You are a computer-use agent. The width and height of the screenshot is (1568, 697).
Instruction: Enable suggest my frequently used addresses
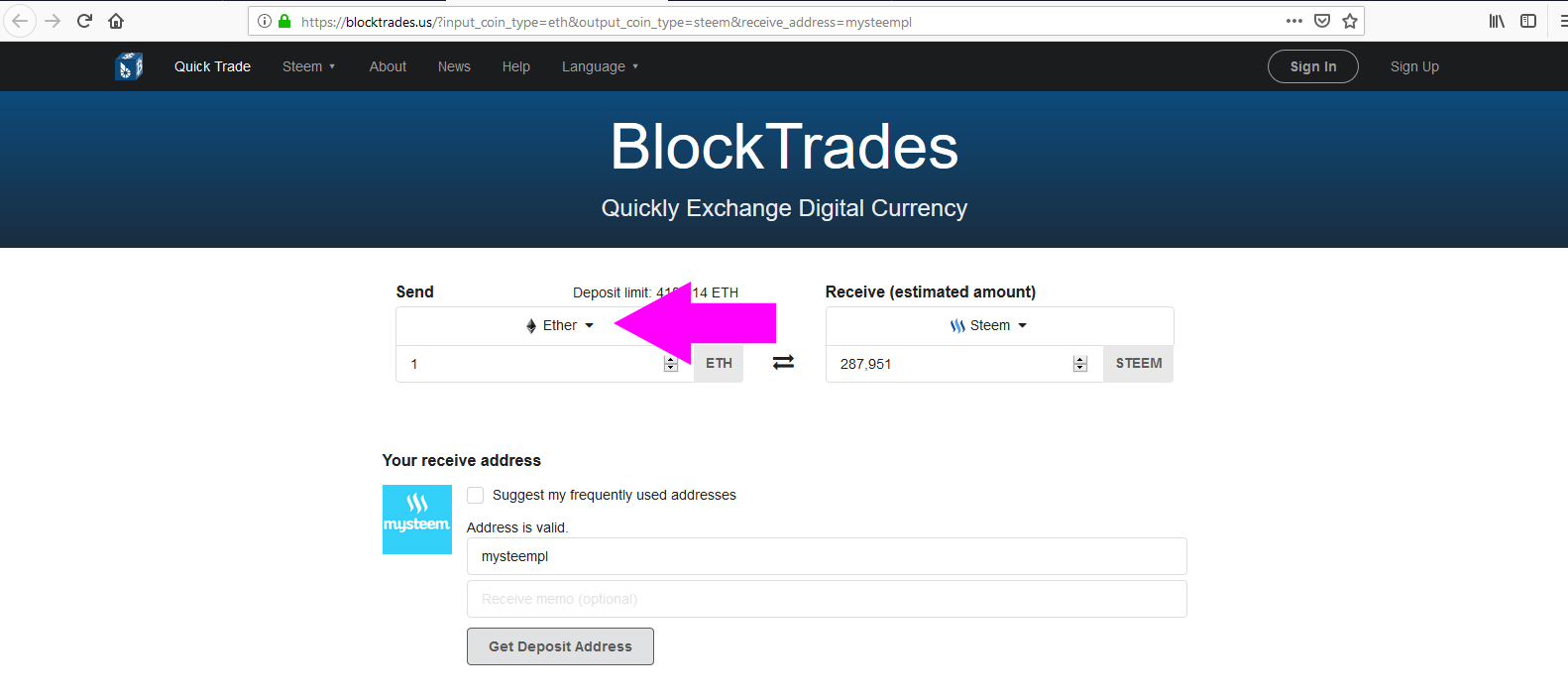[476, 495]
